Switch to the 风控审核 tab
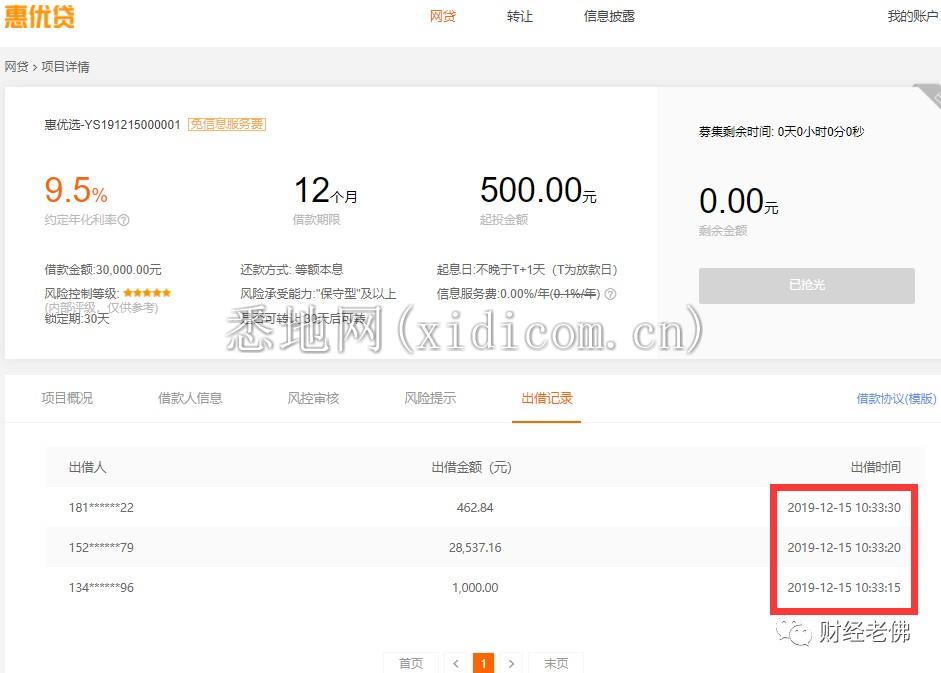Viewport: 941px width, 673px height. point(313,398)
